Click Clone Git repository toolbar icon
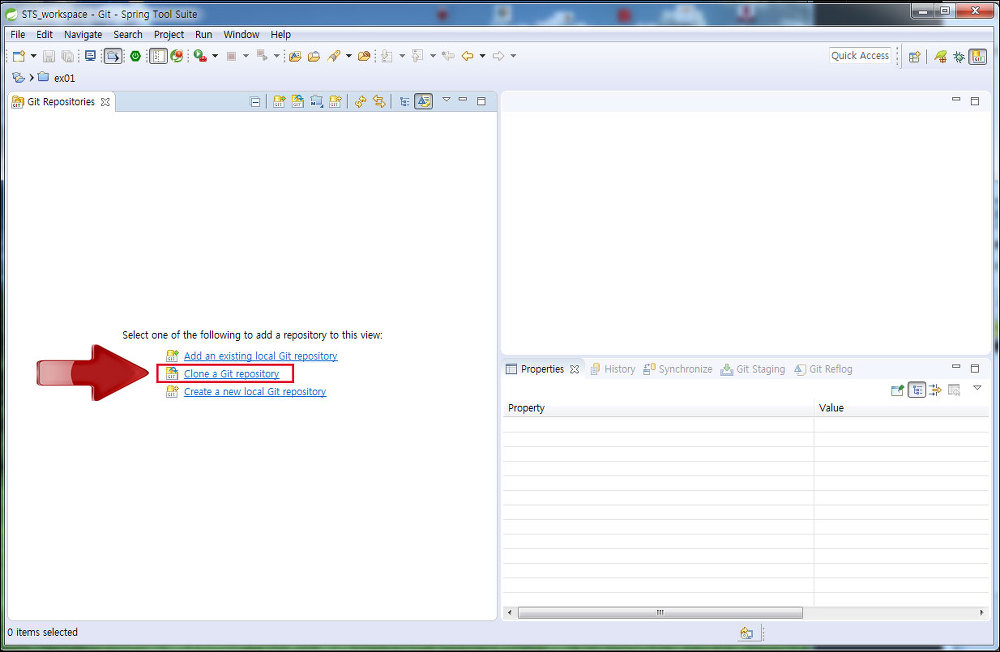1000x652 pixels. point(298,101)
